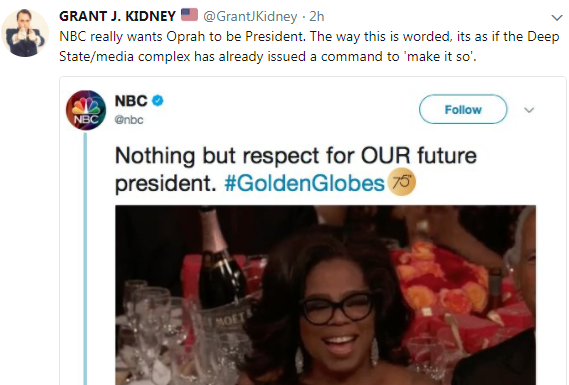
Task: Click the tweet text about NBC wanting Oprah
Action: [x=309, y=46]
